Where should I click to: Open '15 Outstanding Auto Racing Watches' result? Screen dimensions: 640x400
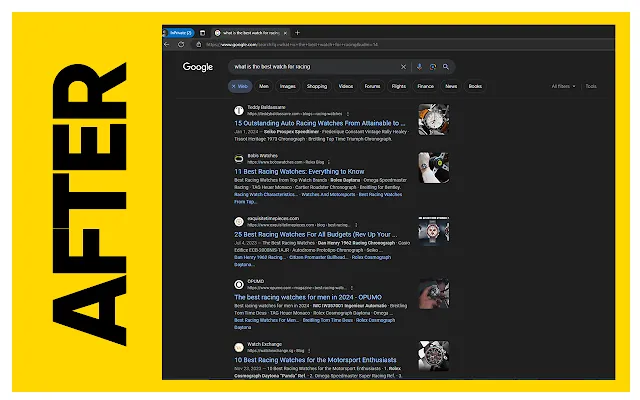coord(320,123)
